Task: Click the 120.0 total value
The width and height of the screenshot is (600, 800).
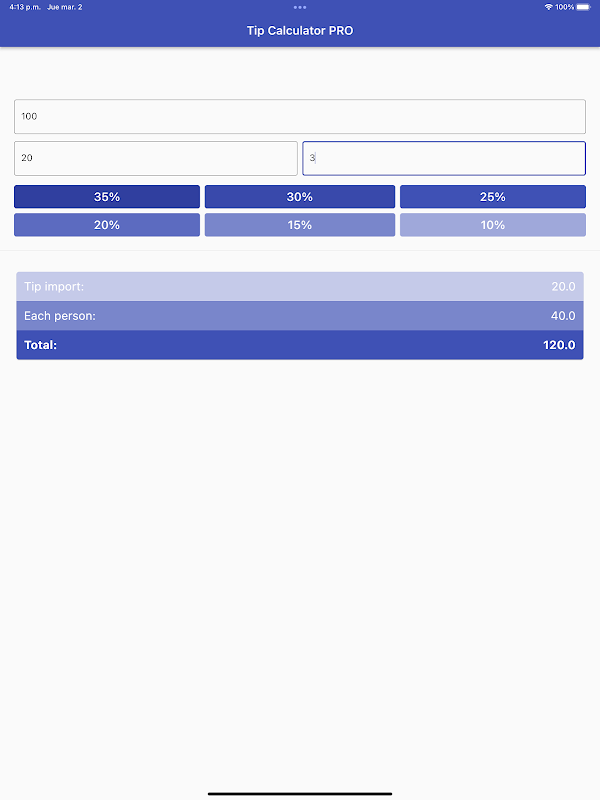Action: [559, 345]
